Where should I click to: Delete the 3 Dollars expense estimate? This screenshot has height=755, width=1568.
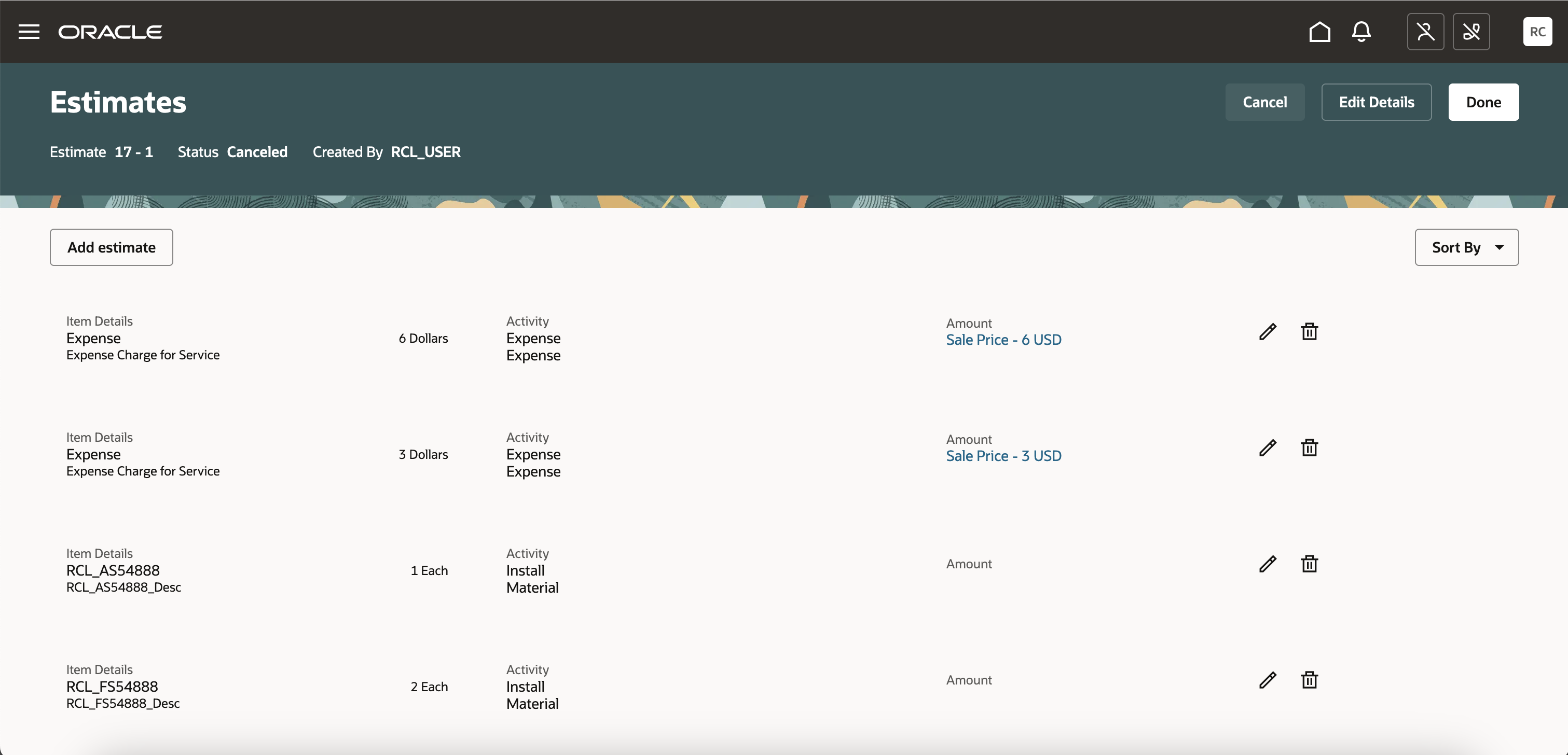click(x=1309, y=448)
